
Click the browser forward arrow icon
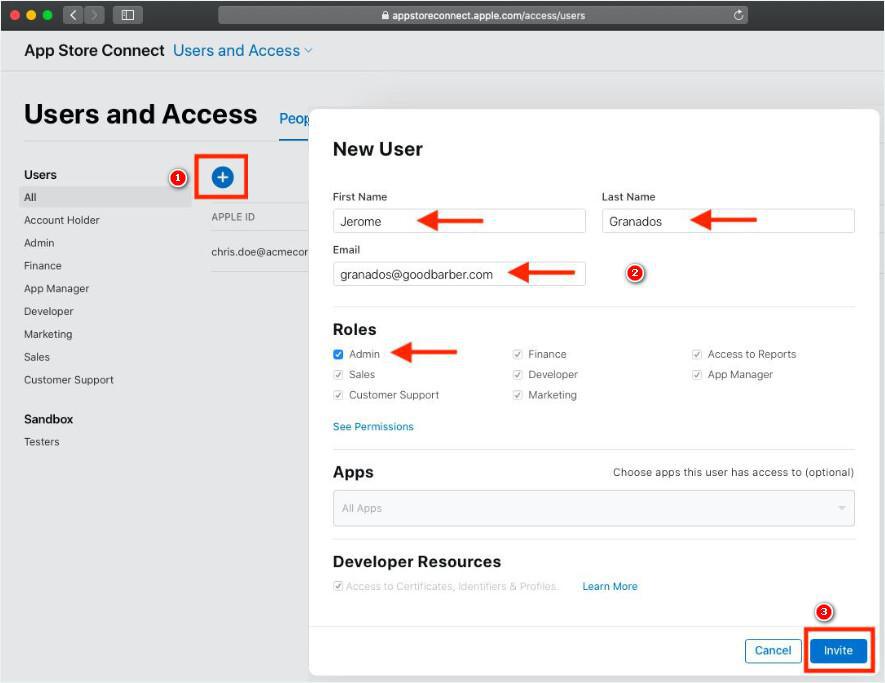click(x=95, y=15)
